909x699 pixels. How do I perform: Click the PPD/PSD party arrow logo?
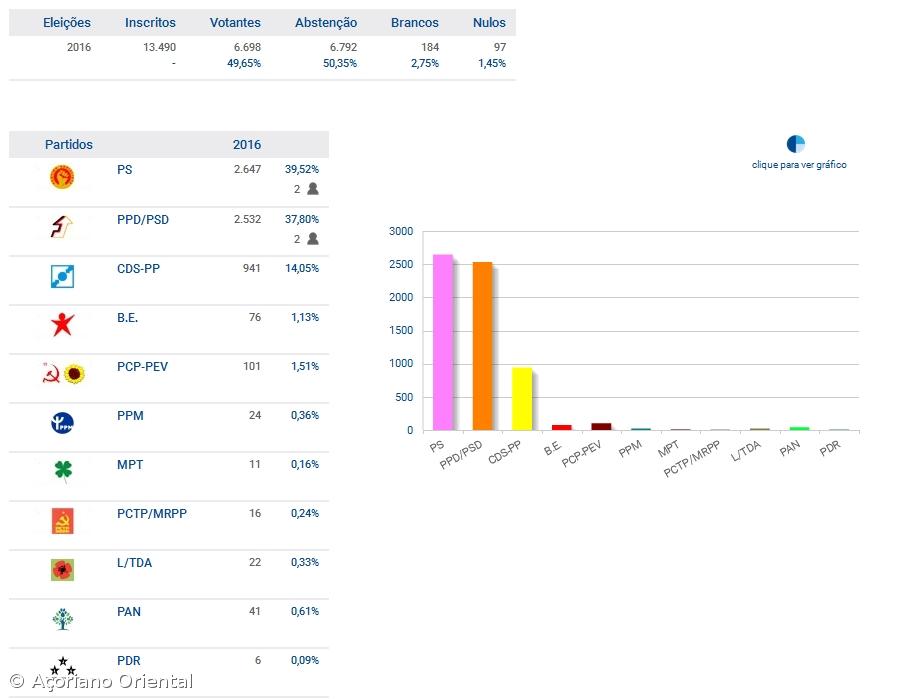pyautogui.click(x=62, y=227)
